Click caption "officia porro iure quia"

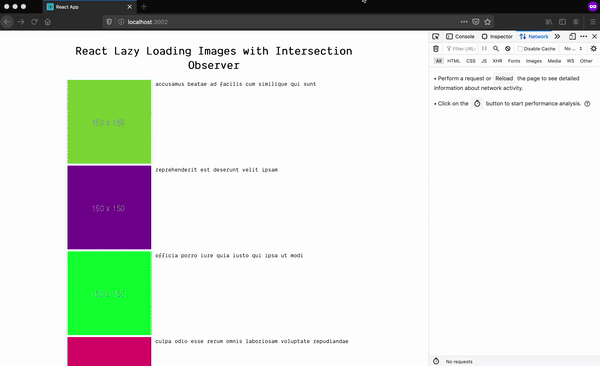tap(192, 256)
